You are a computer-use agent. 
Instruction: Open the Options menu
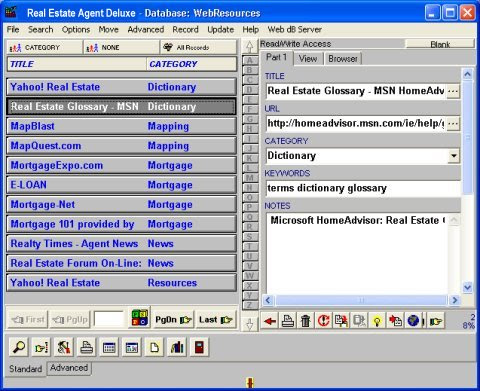pos(76,29)
